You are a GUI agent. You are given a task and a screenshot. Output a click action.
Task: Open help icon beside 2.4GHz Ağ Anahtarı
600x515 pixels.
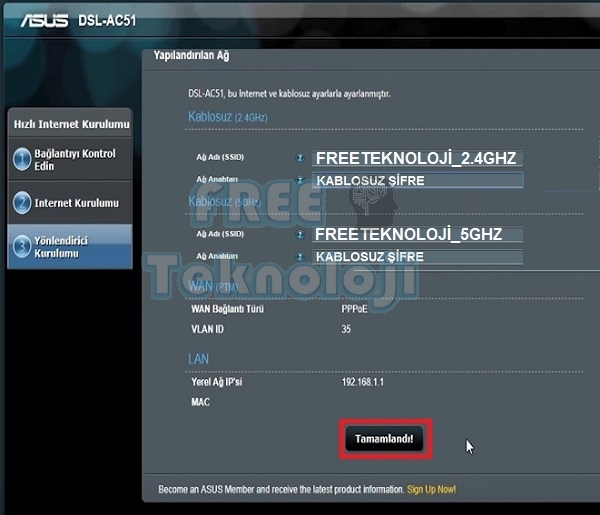[299, 179]
